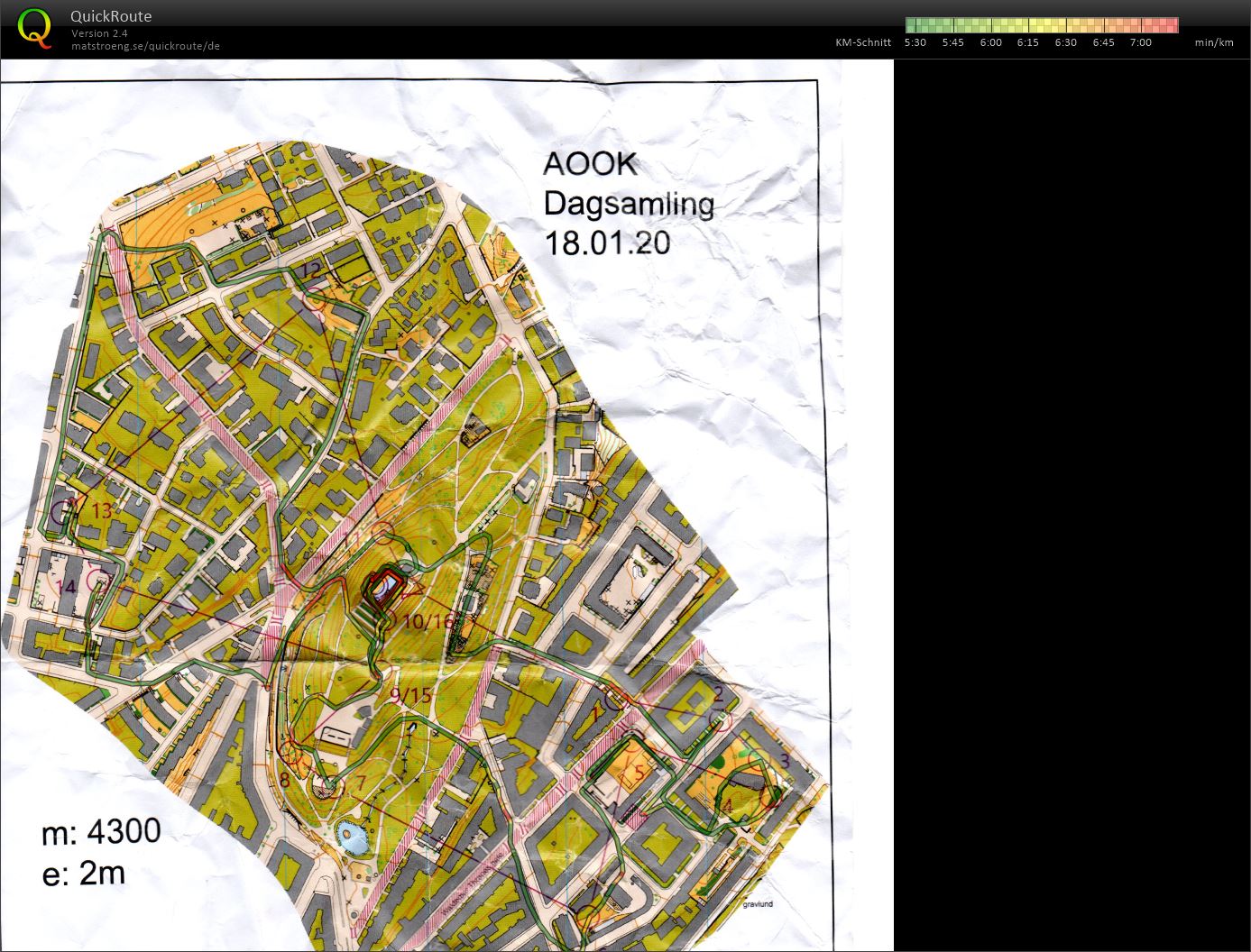Click the 9/15 control label
The height and width of the screenshot is (952, 1251).
tap(412, 695)
